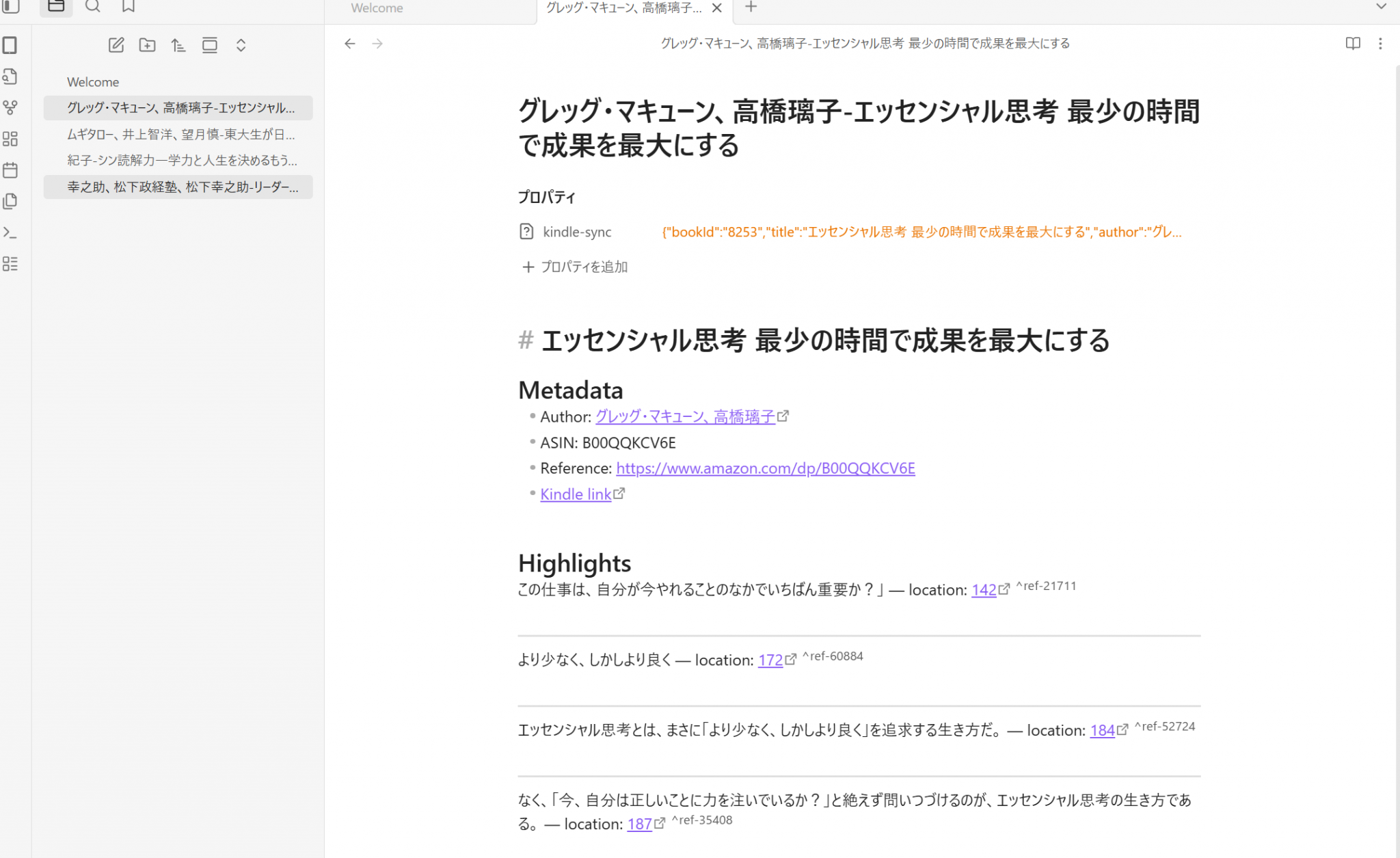
Task: Toggle reading view with book icon
Action: (1352, 44)
